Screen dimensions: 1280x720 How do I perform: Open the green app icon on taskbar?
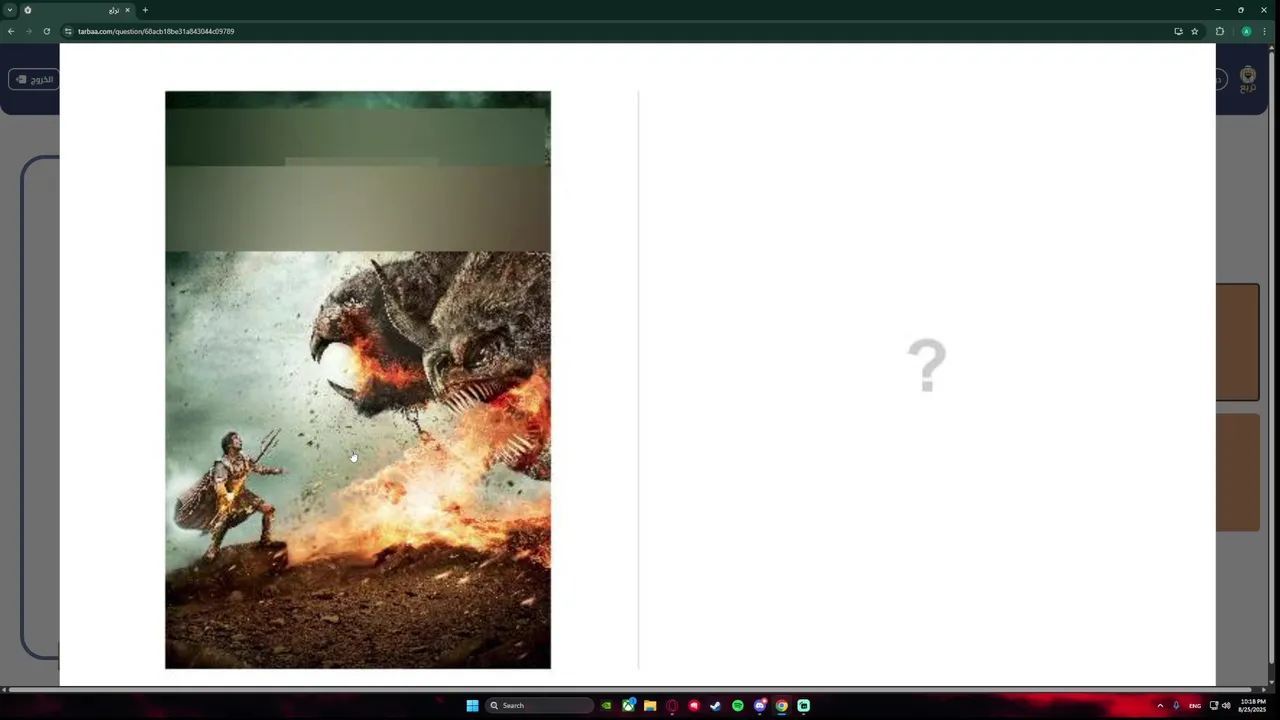click(x=804, y=705)
